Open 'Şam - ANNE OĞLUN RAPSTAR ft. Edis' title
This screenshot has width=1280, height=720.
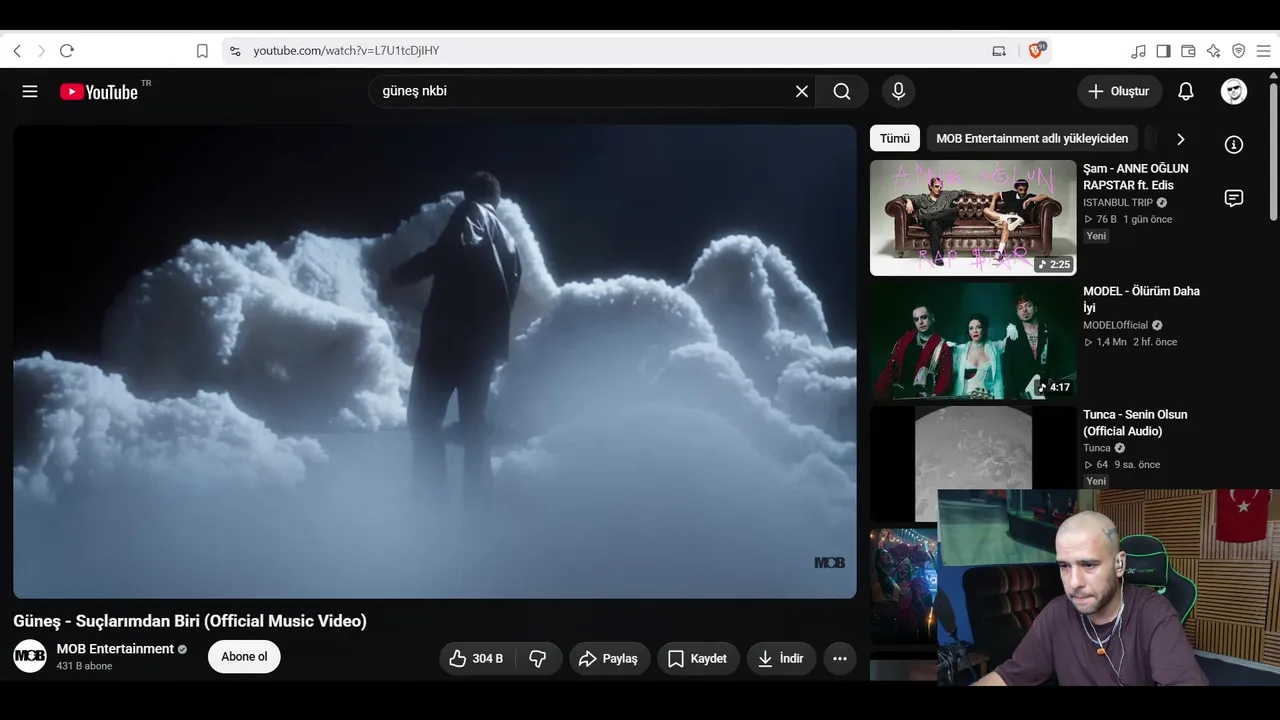pos(1136,177)
